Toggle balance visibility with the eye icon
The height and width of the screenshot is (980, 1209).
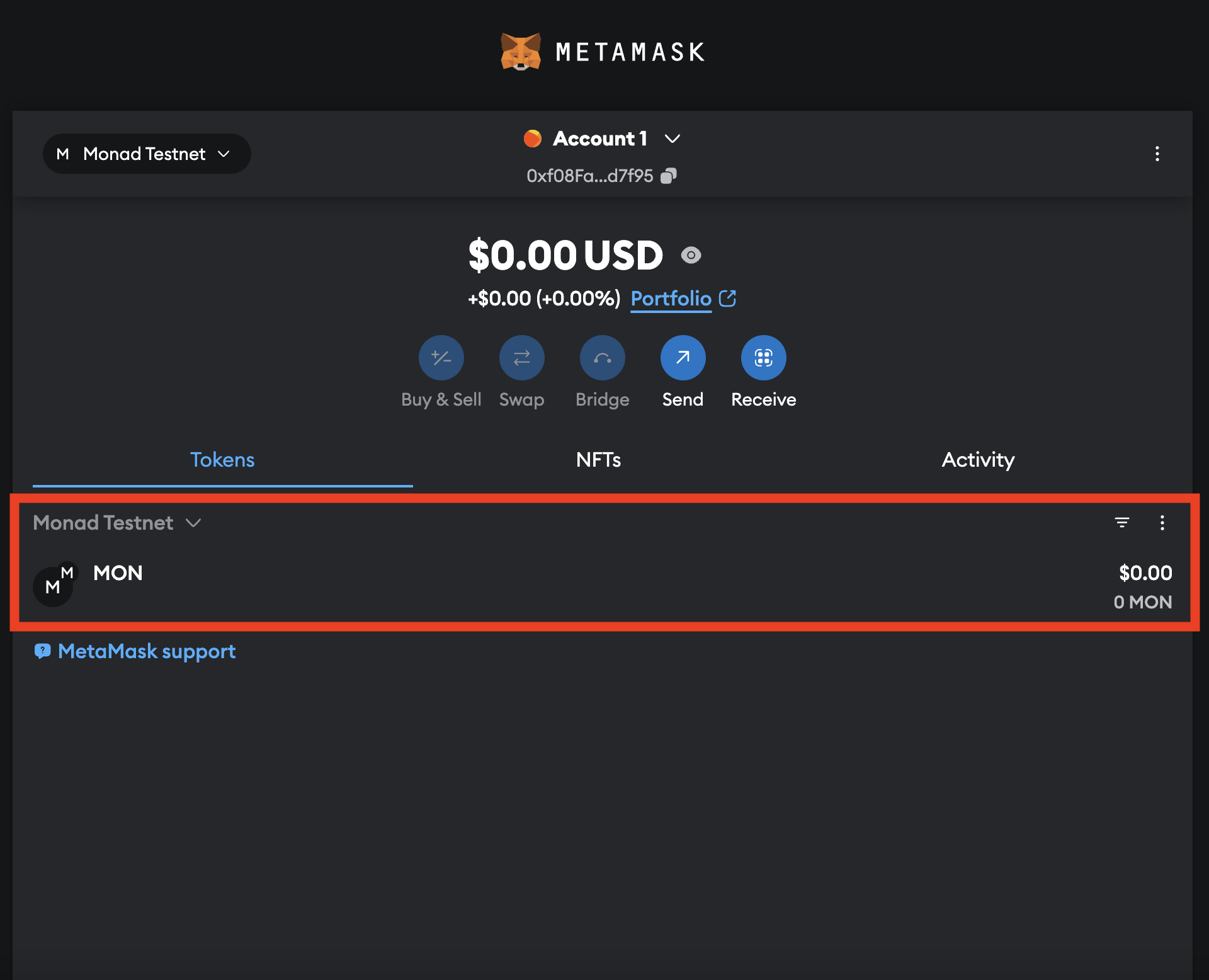(x=691, y=256)
